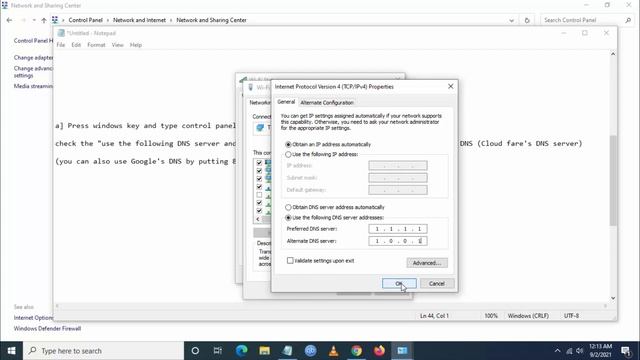The image size is (640, 360).
Task: Open network icon in system tray
Action: (569, 351)
